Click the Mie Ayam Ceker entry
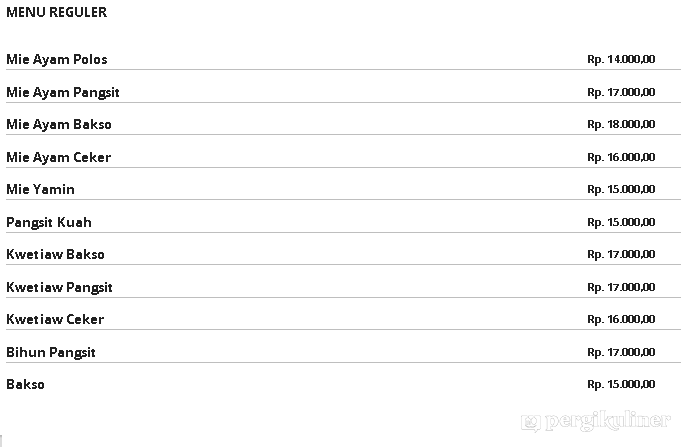This screenshot has height=447, width=681. [x=59, y=157]
